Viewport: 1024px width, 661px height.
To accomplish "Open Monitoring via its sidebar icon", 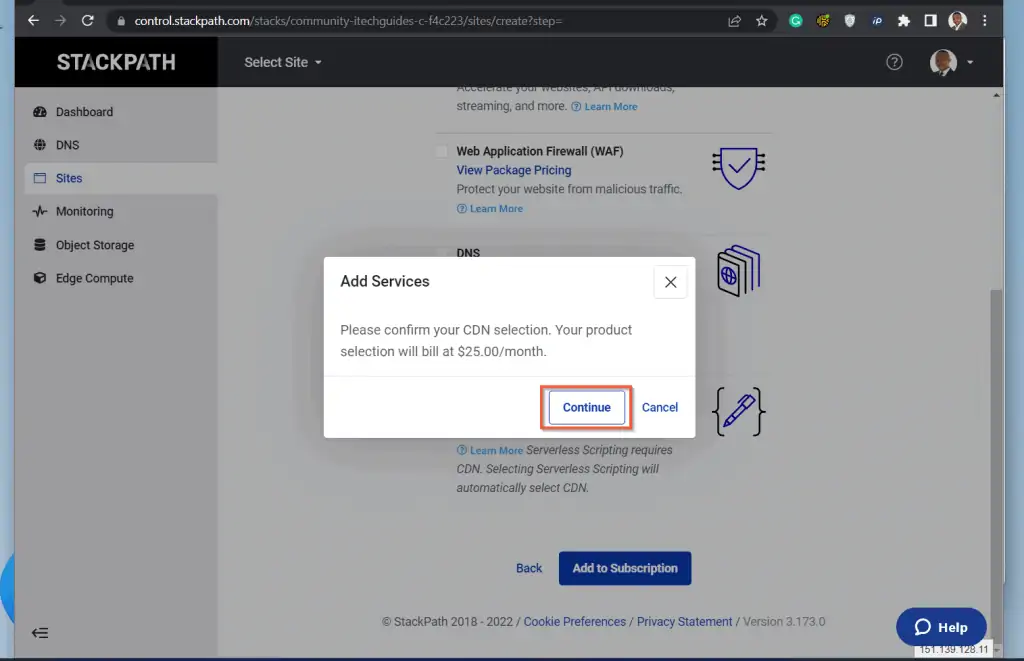I will pos(38,211).
